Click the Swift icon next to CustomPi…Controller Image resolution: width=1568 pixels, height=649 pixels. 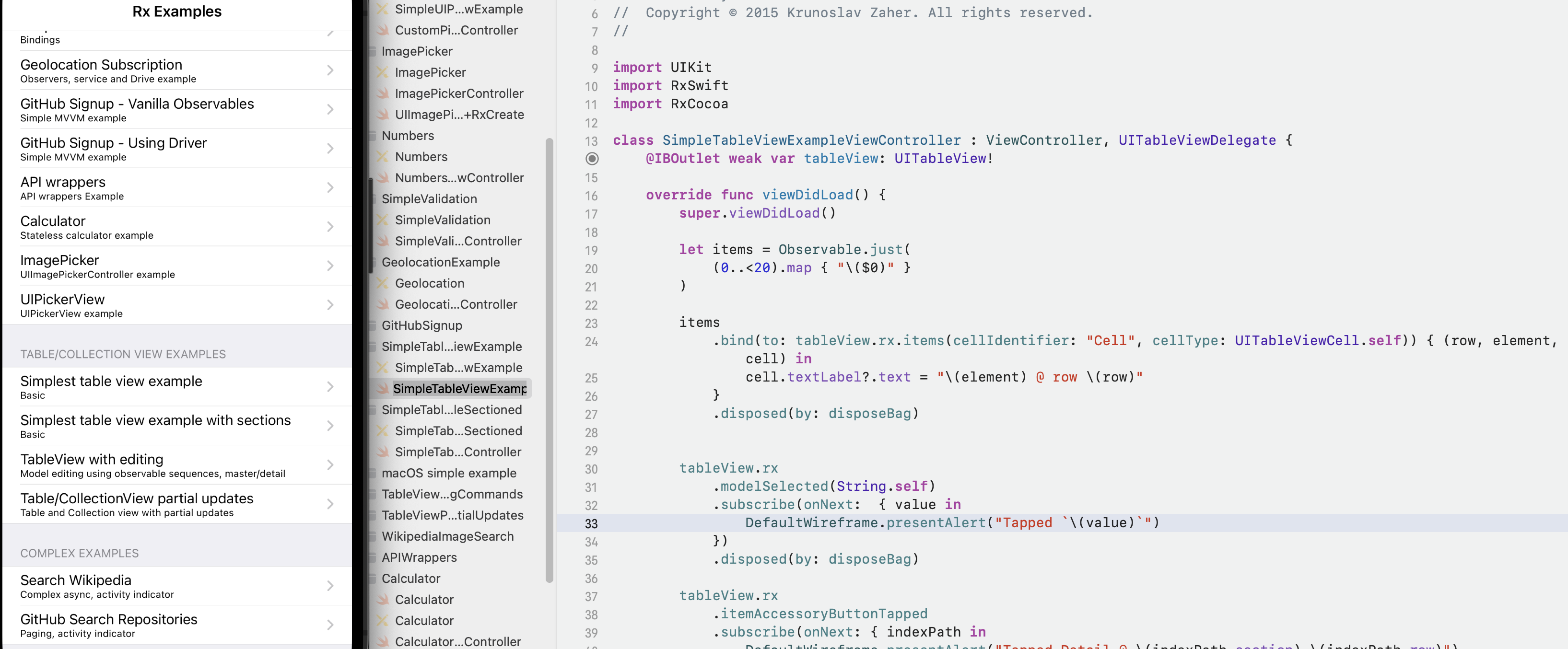383,30
